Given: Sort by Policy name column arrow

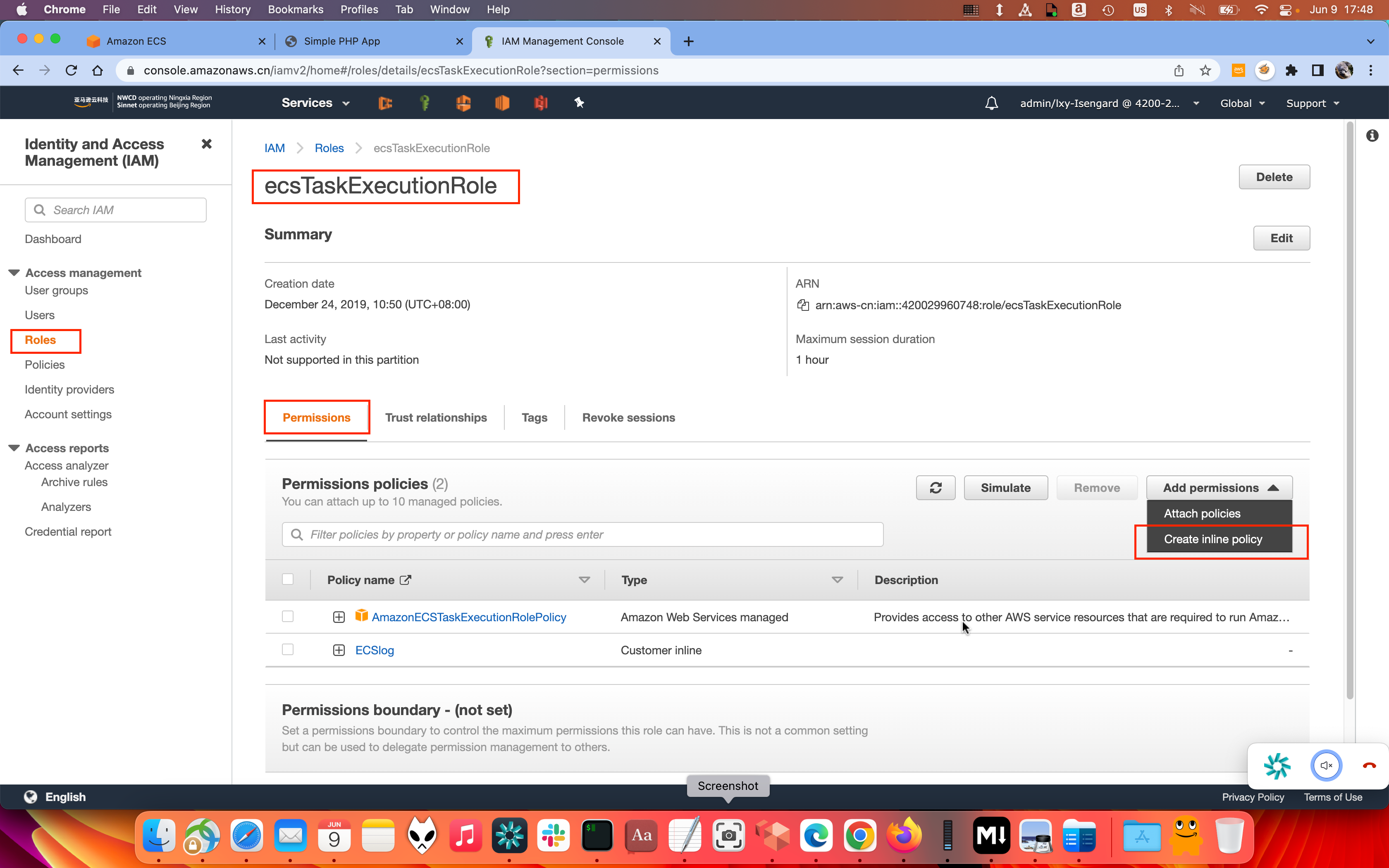Looking at the screenshot, I should coord(584,580).
